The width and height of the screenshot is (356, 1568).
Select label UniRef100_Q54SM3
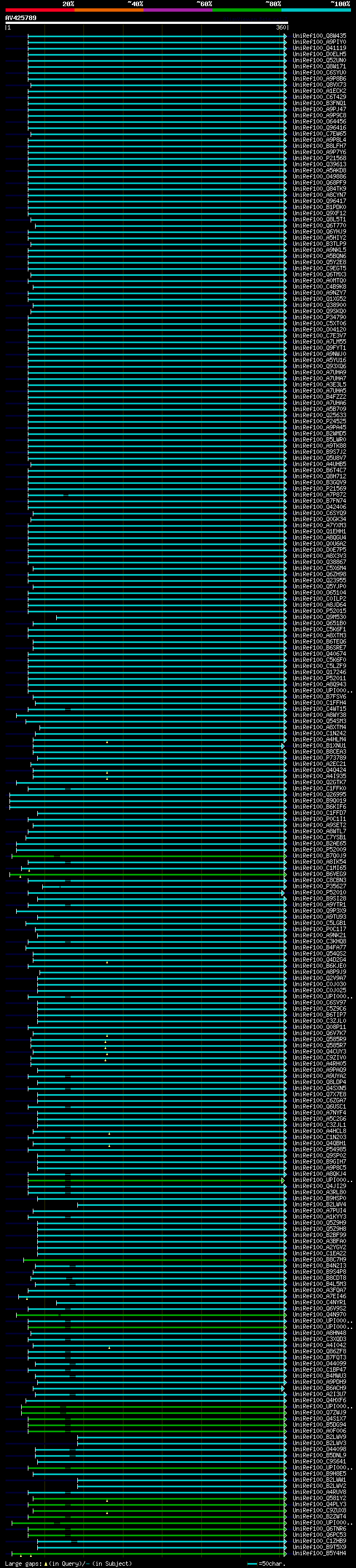click(319, 721)
